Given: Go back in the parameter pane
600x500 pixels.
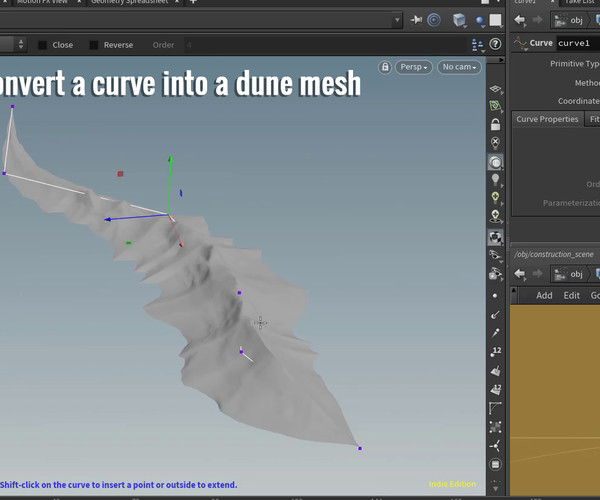Looking at the screenshot, I should coord(520,20).
